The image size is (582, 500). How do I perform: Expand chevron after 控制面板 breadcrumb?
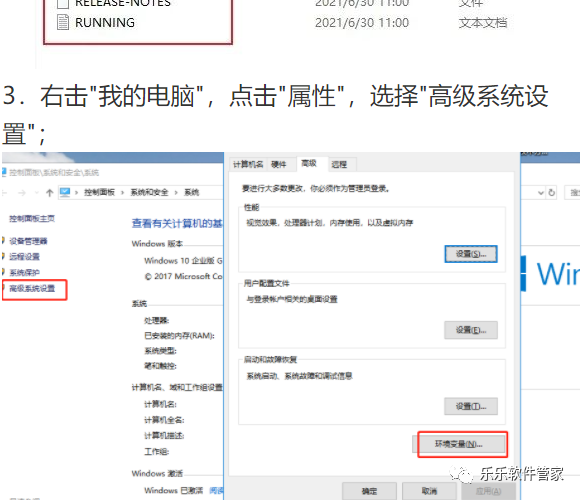click(122, 192)
